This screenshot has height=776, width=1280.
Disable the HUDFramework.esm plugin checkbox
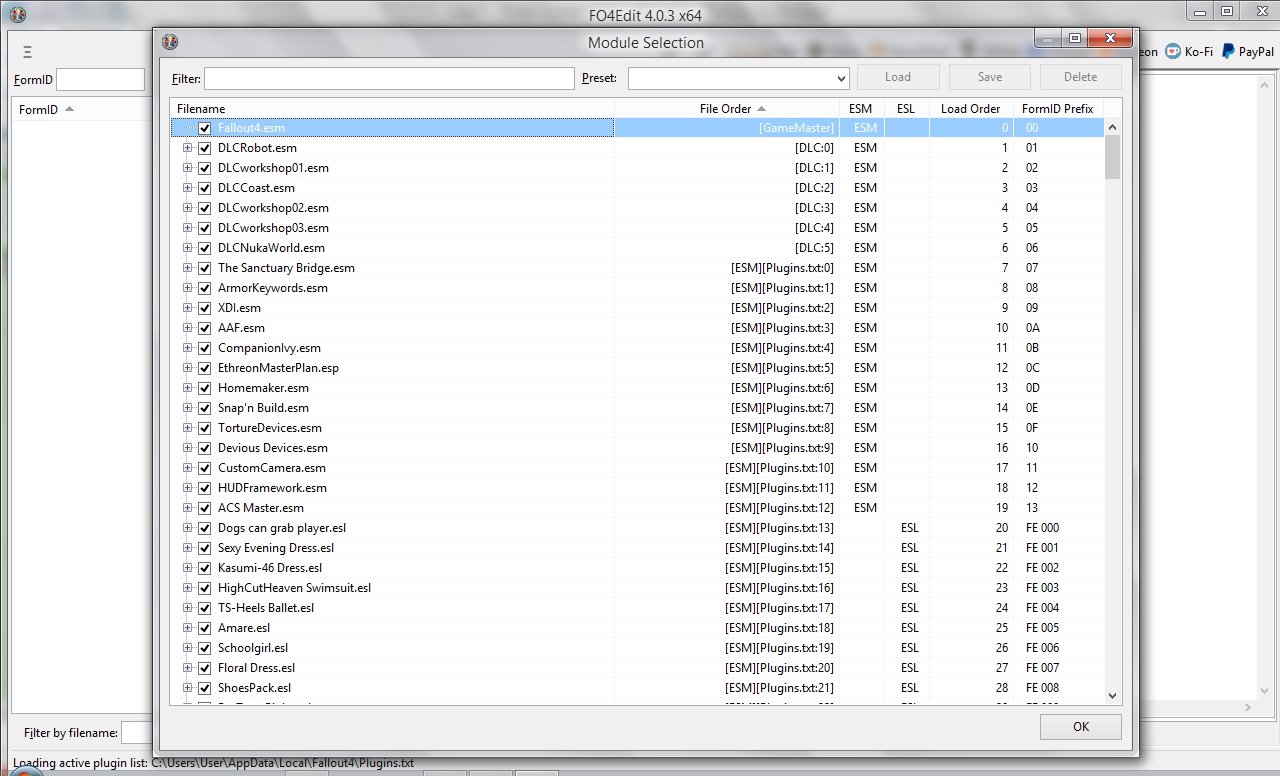point(204,488)
